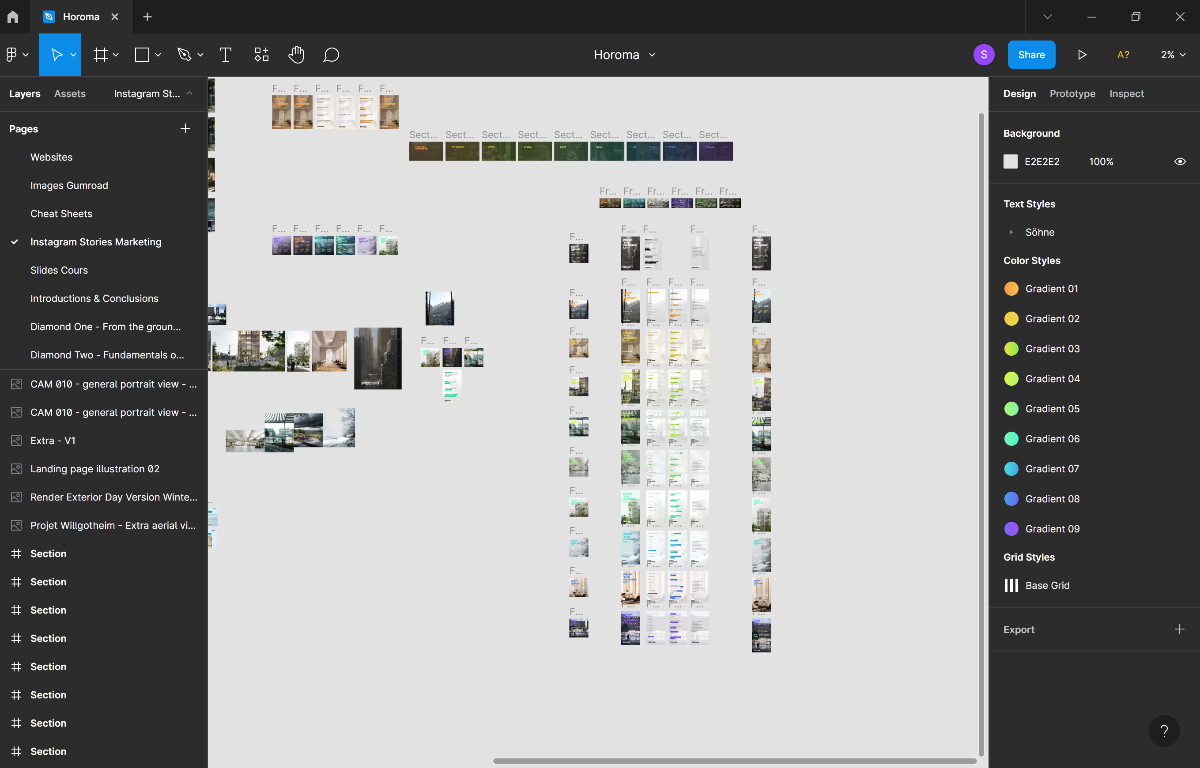Switch to the Inspect tab
Viewport: 1200px width, 768px height.
click(1126, 93)
